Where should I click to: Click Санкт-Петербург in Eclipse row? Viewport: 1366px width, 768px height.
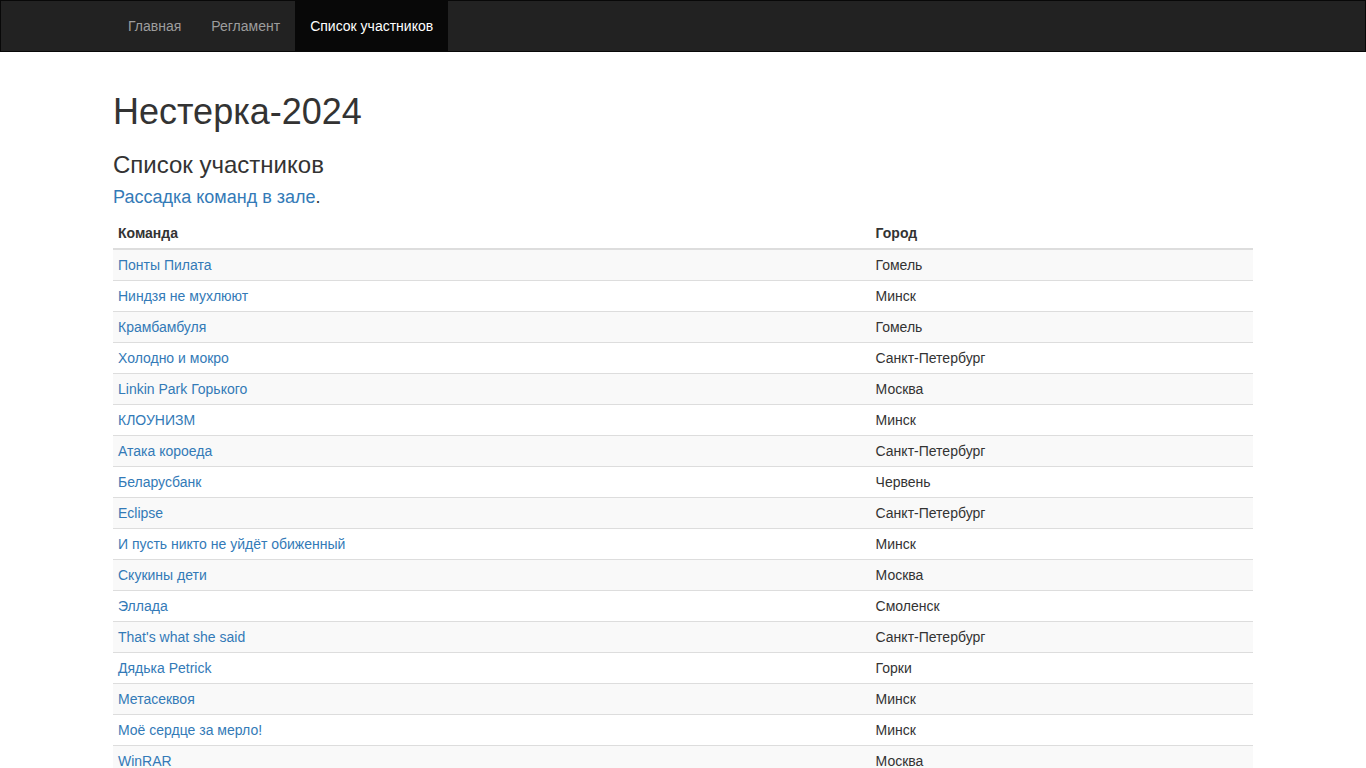tap(930, 513)
